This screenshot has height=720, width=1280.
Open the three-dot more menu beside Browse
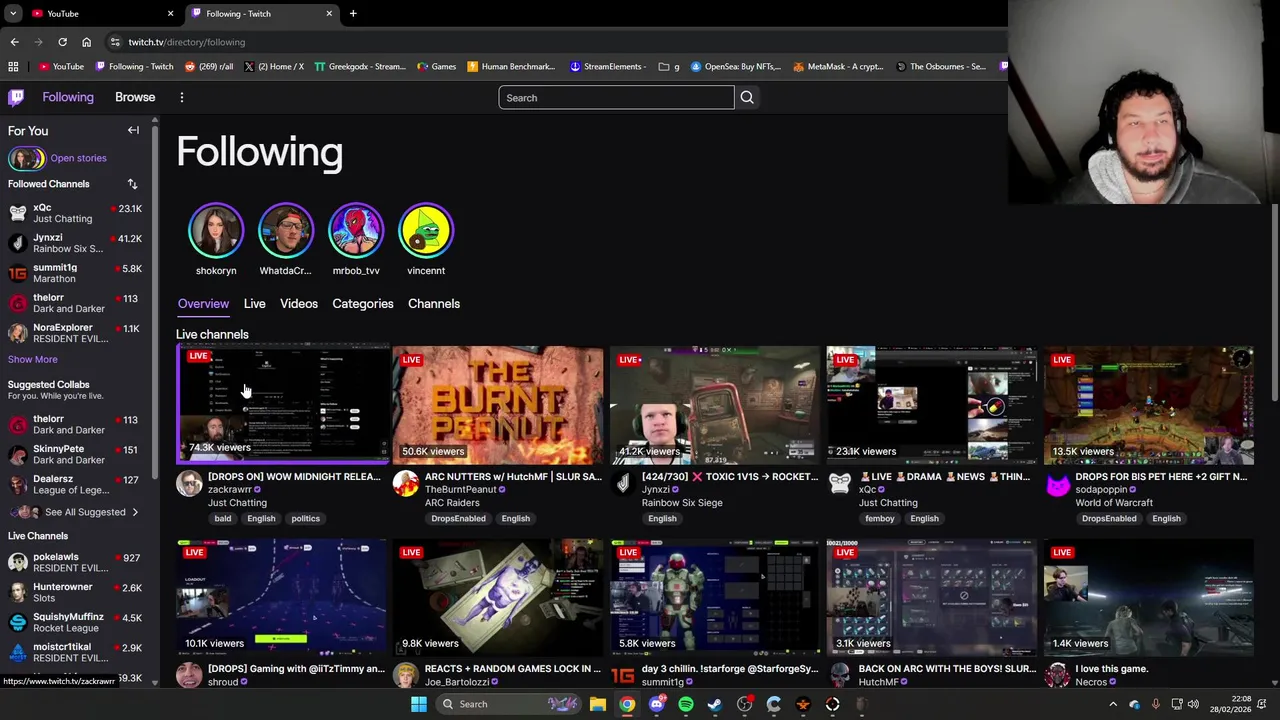182,97
